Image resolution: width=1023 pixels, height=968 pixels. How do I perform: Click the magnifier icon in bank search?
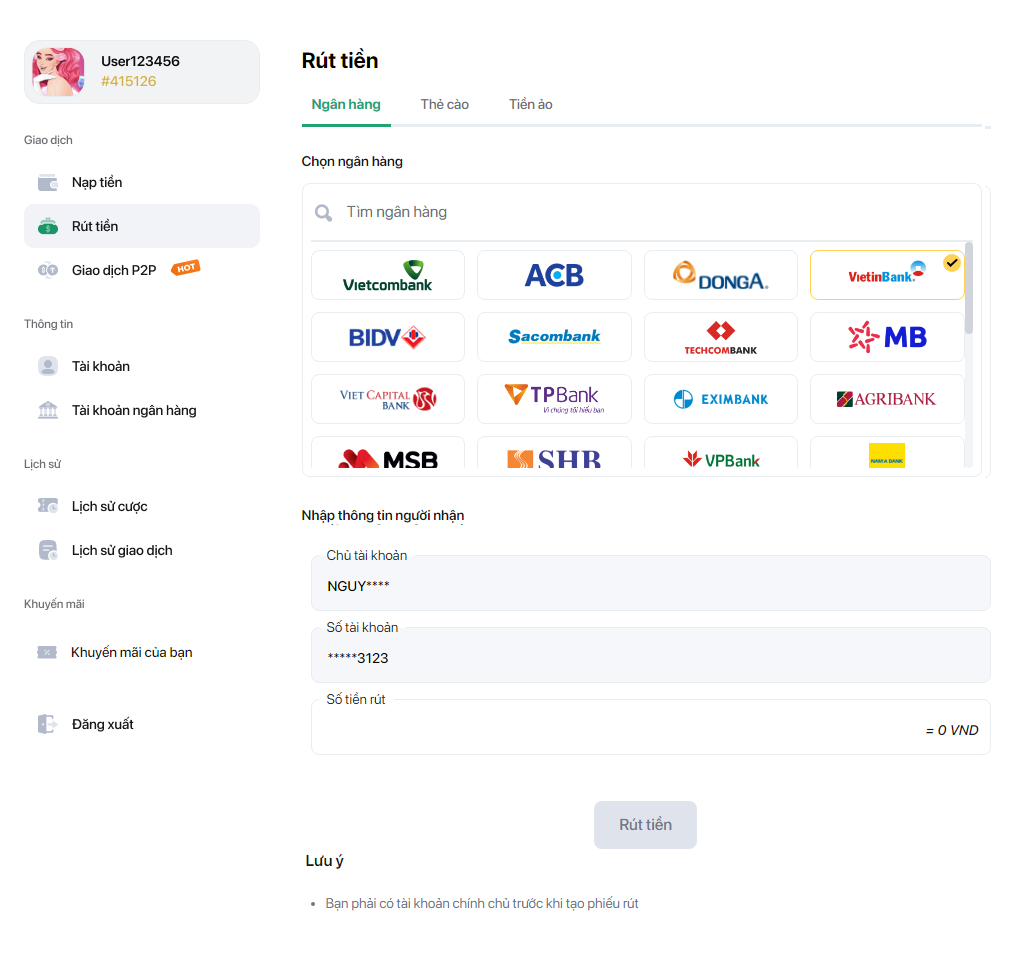click(x=323, y=213)
